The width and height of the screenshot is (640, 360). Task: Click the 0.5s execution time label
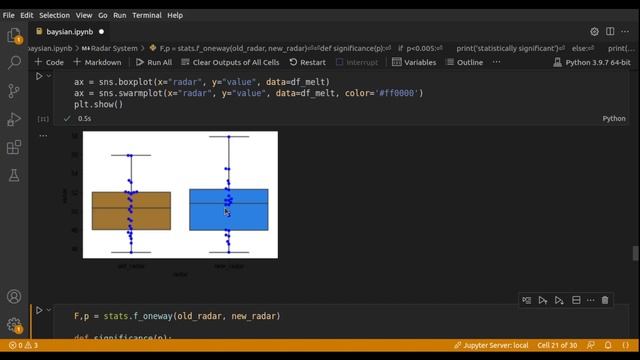(x=84, y=118)
